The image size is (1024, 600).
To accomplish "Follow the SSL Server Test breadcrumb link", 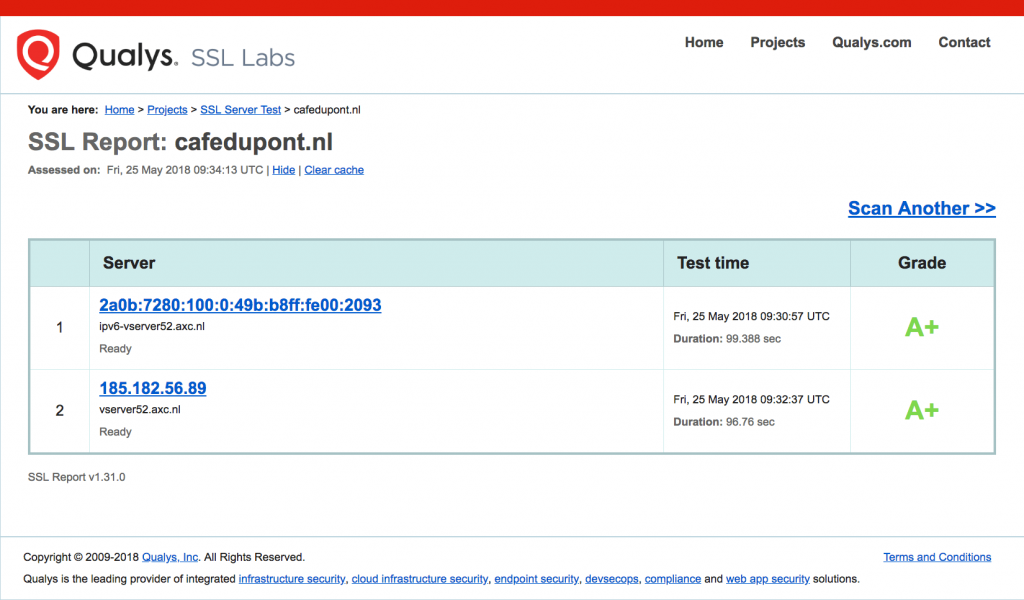I will tap(240, 110).
